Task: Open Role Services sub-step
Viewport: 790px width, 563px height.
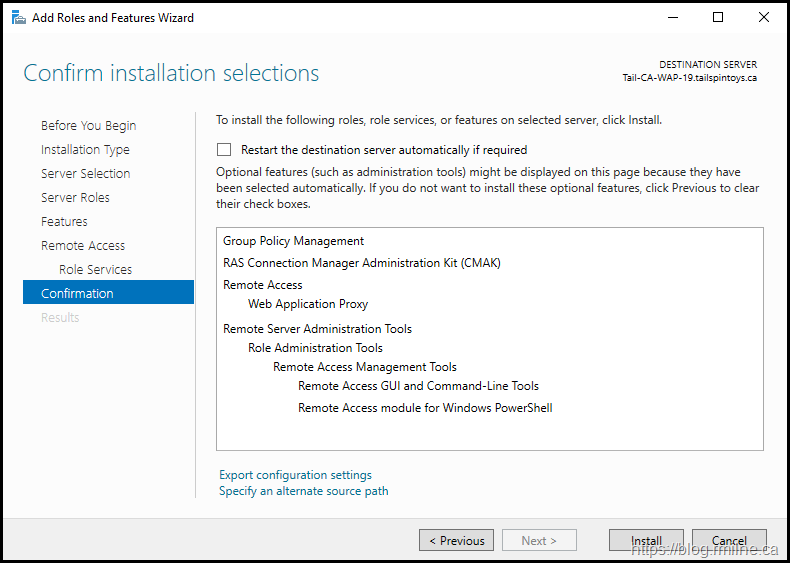Action: pos(95,270)
